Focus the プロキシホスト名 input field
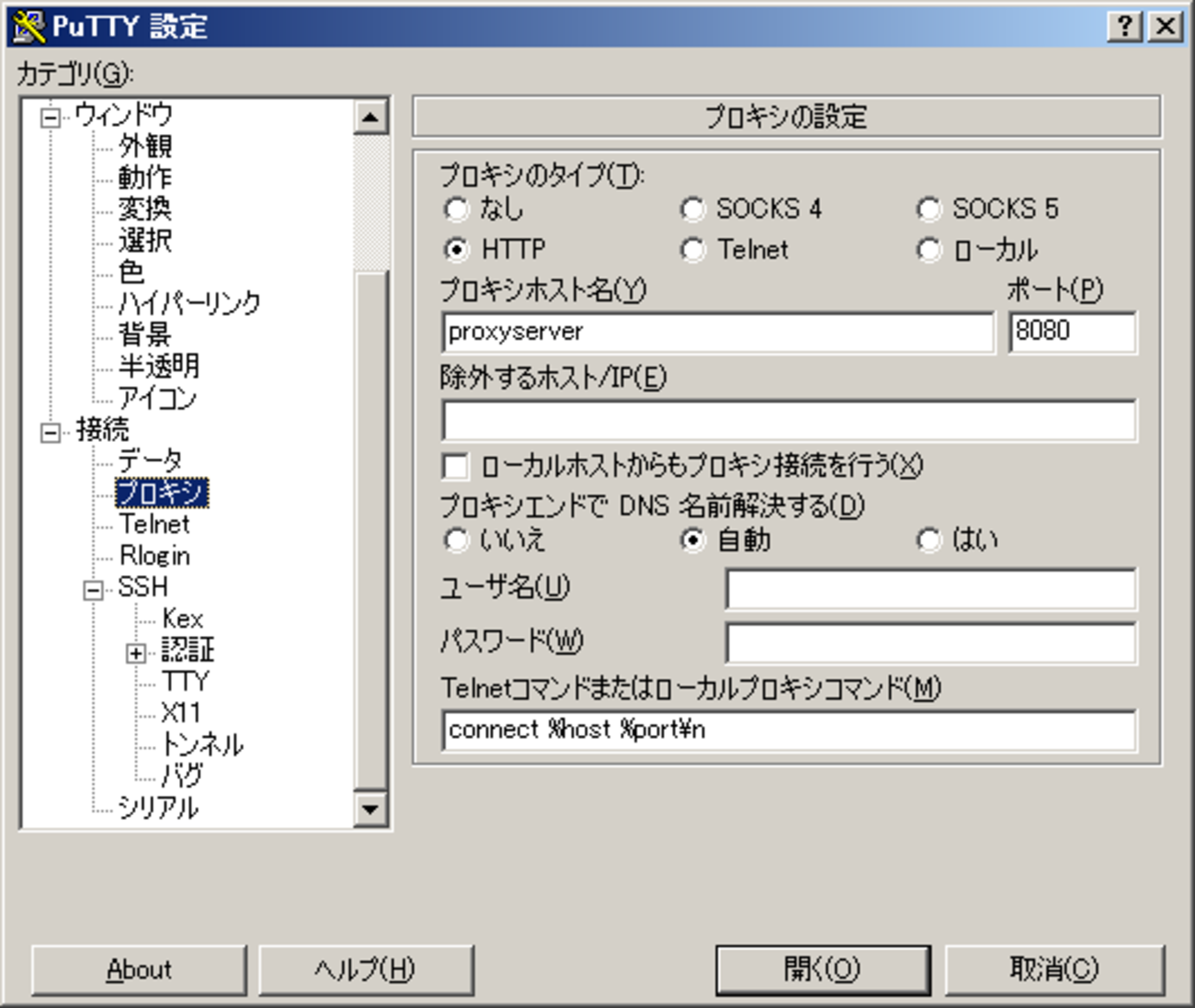1195x1008 pixels. [718, 333]
